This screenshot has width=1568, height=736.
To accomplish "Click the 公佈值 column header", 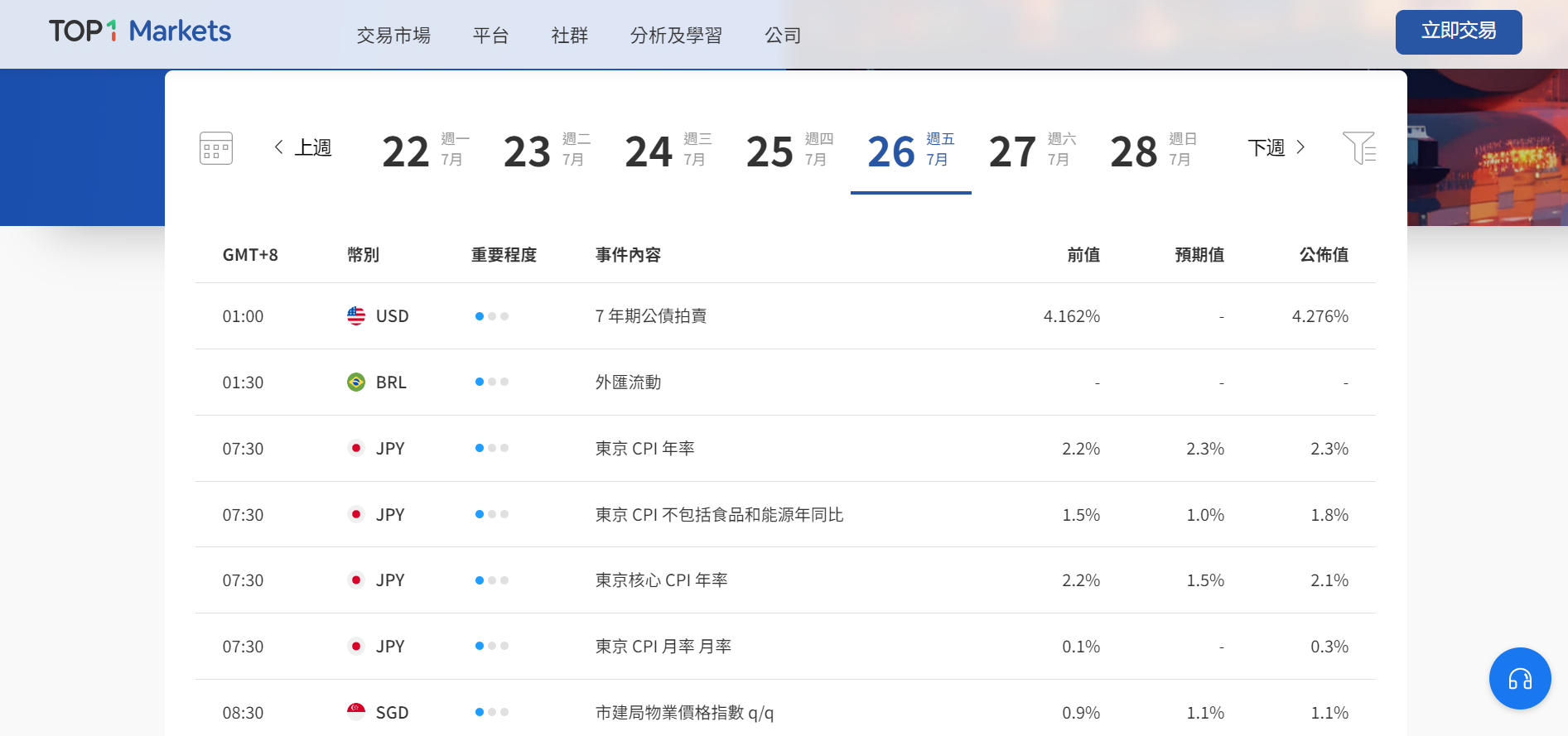I will 1324,255.
